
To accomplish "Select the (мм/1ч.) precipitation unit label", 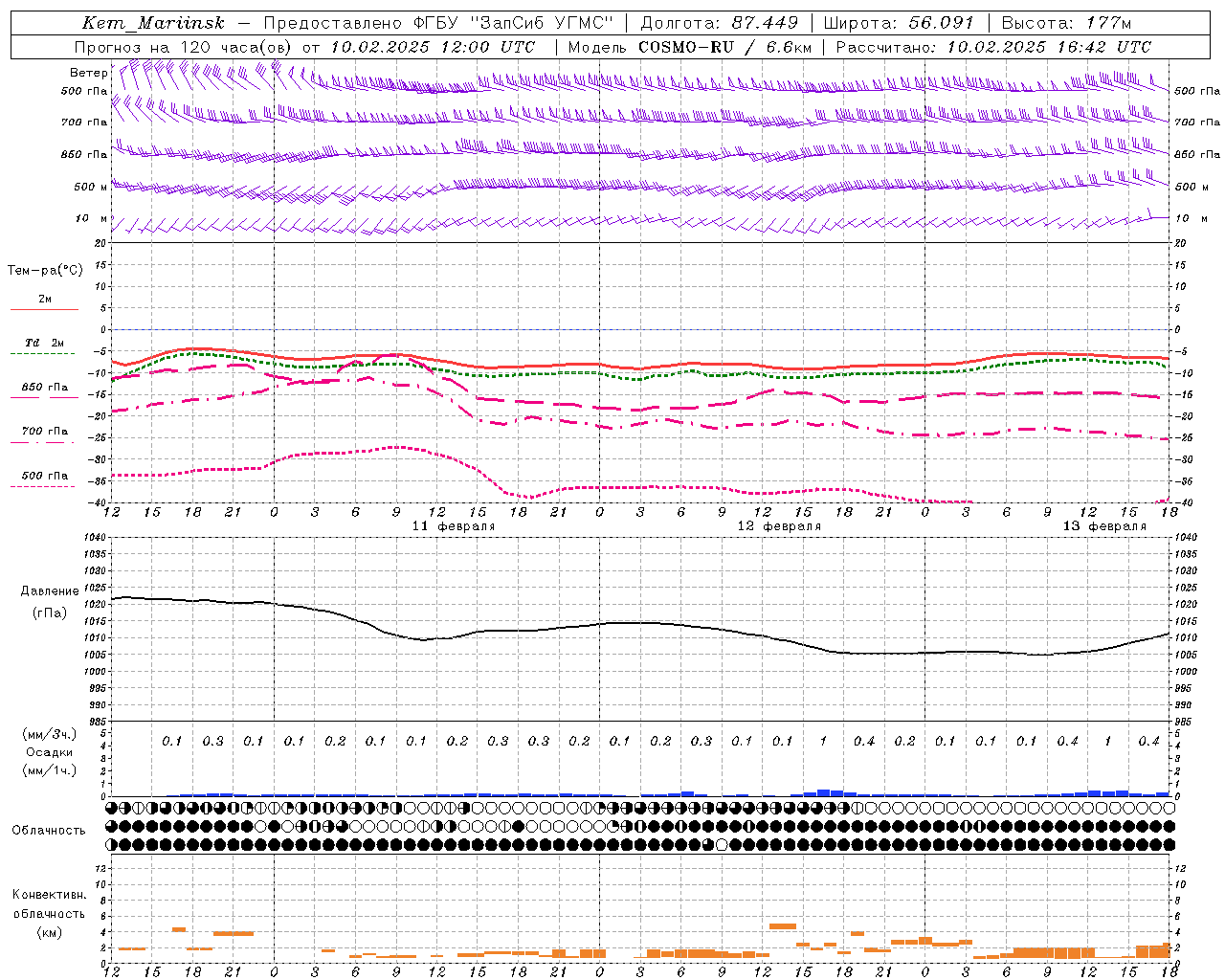I will click(50, 771).
